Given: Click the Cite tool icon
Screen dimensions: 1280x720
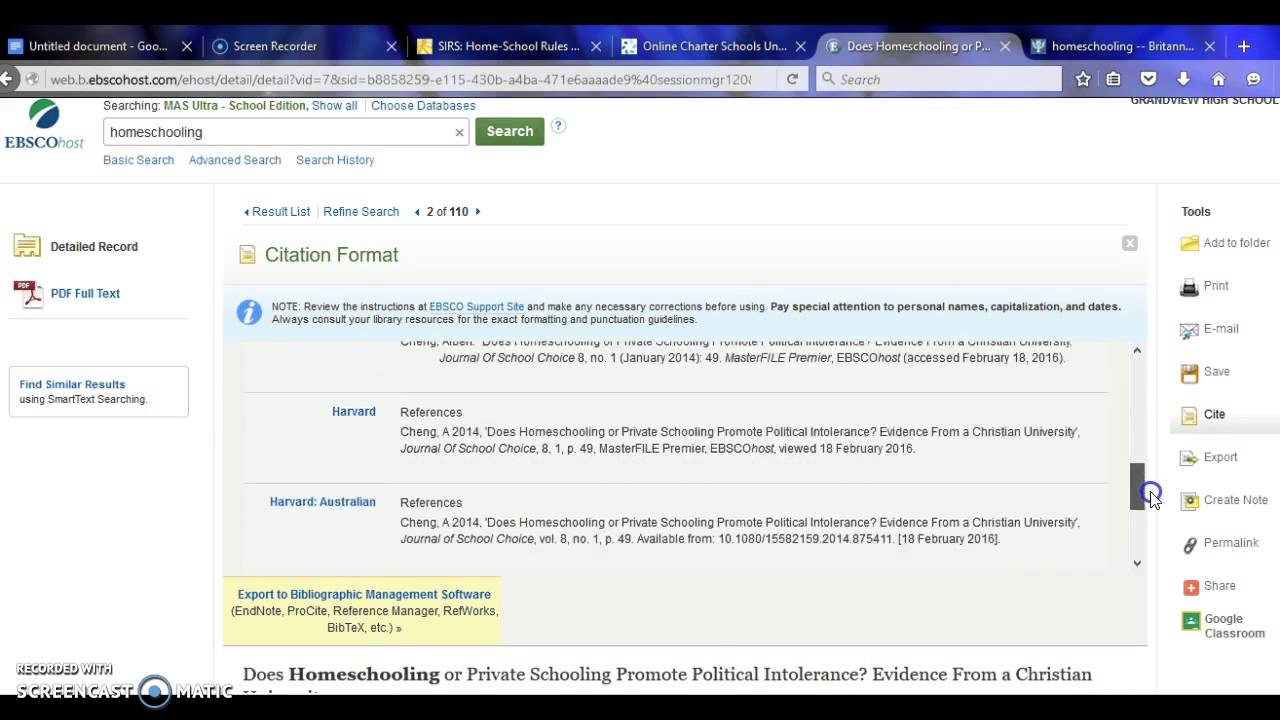Looking at the screenshot, I should click(1189, 416).
